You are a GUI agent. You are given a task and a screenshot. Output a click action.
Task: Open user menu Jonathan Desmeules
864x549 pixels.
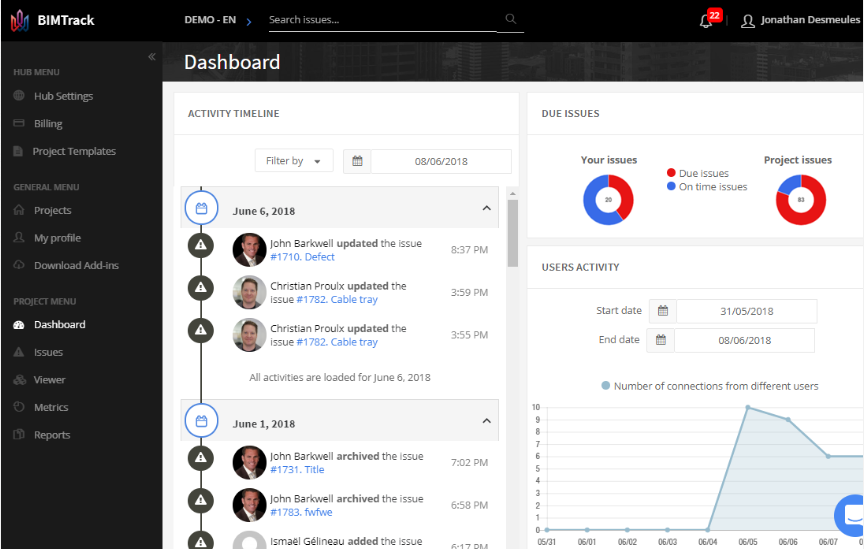point(799,20)
